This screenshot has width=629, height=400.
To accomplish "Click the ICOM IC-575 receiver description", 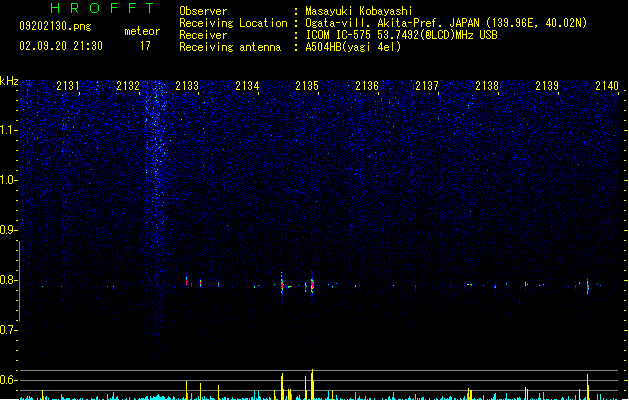I will (402, 35).
